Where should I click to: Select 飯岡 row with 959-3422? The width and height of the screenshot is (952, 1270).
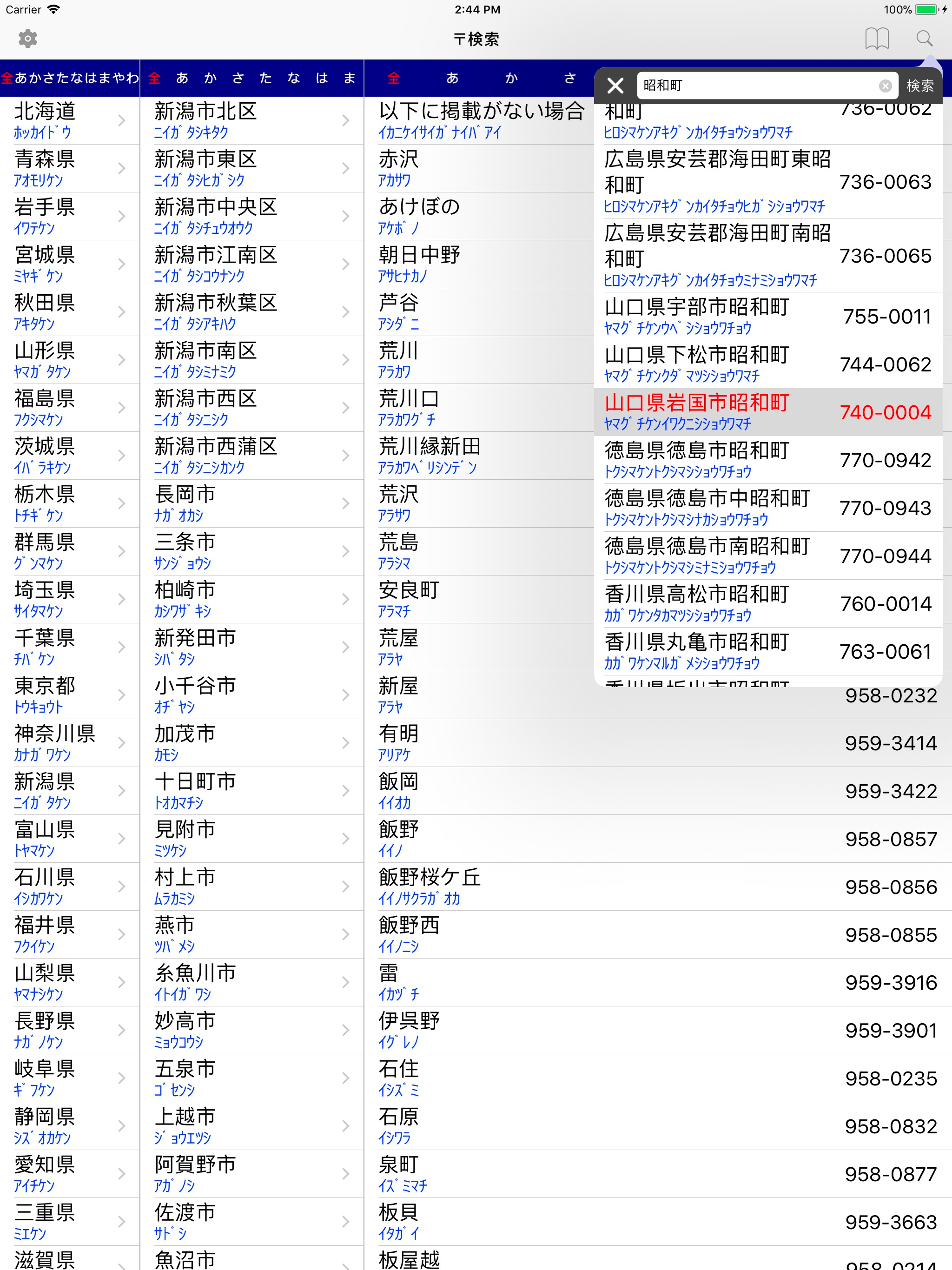658,791
